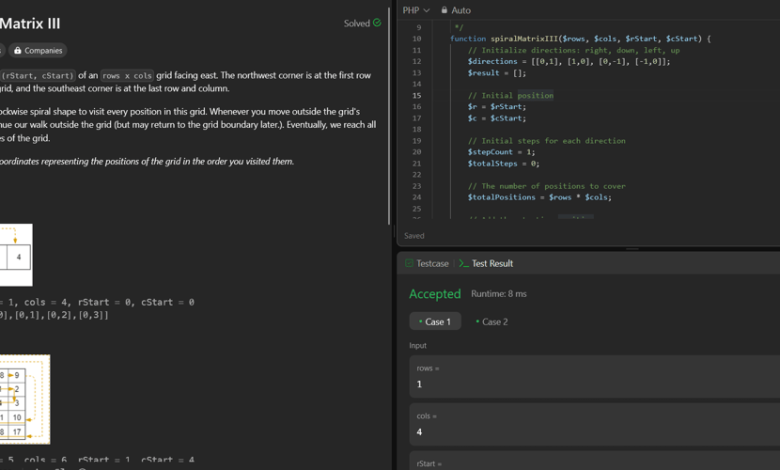Click the example 1 grid image

click(16, 255)
